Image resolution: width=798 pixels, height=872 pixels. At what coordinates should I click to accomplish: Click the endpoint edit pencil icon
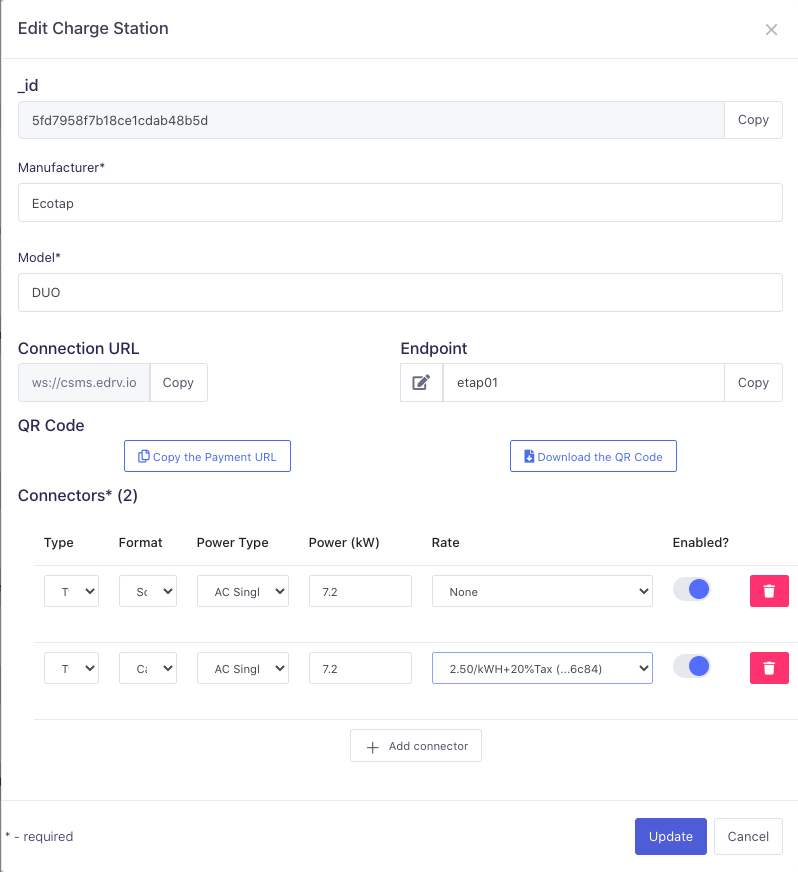pos(421,383)
